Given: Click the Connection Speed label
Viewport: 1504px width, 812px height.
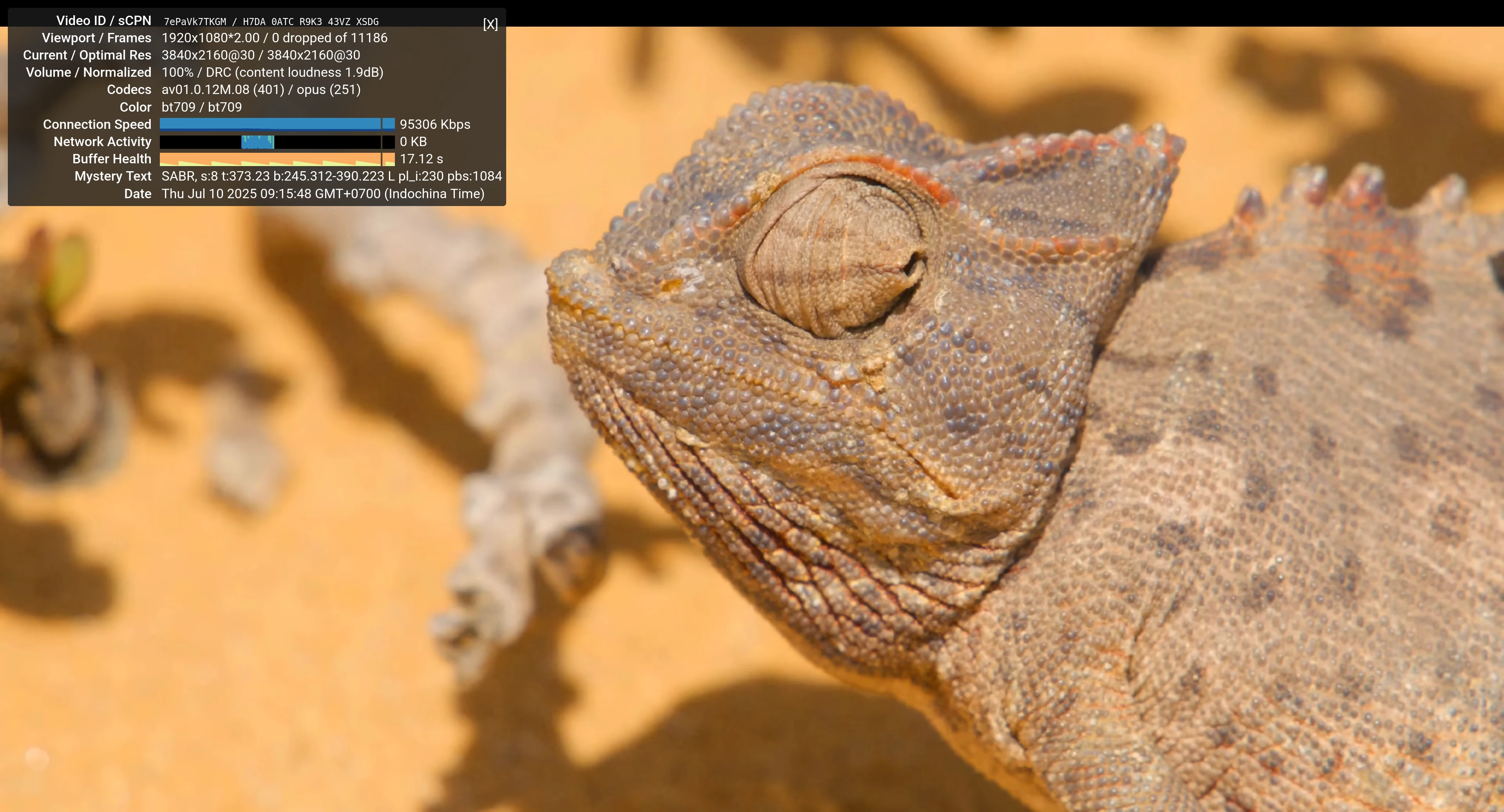Looking at the screenshot, I should pos(97,124).
